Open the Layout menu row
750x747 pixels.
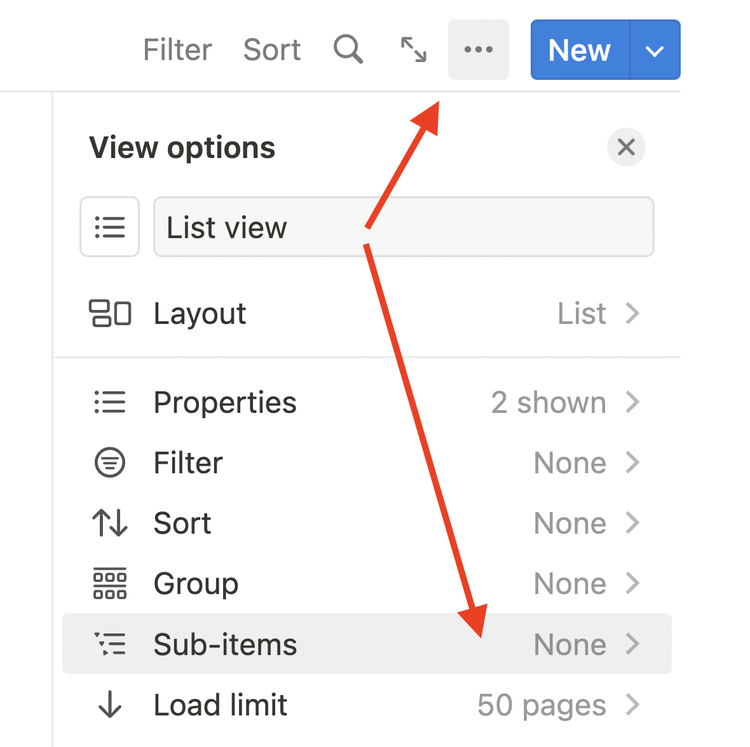tap(367, 313)
